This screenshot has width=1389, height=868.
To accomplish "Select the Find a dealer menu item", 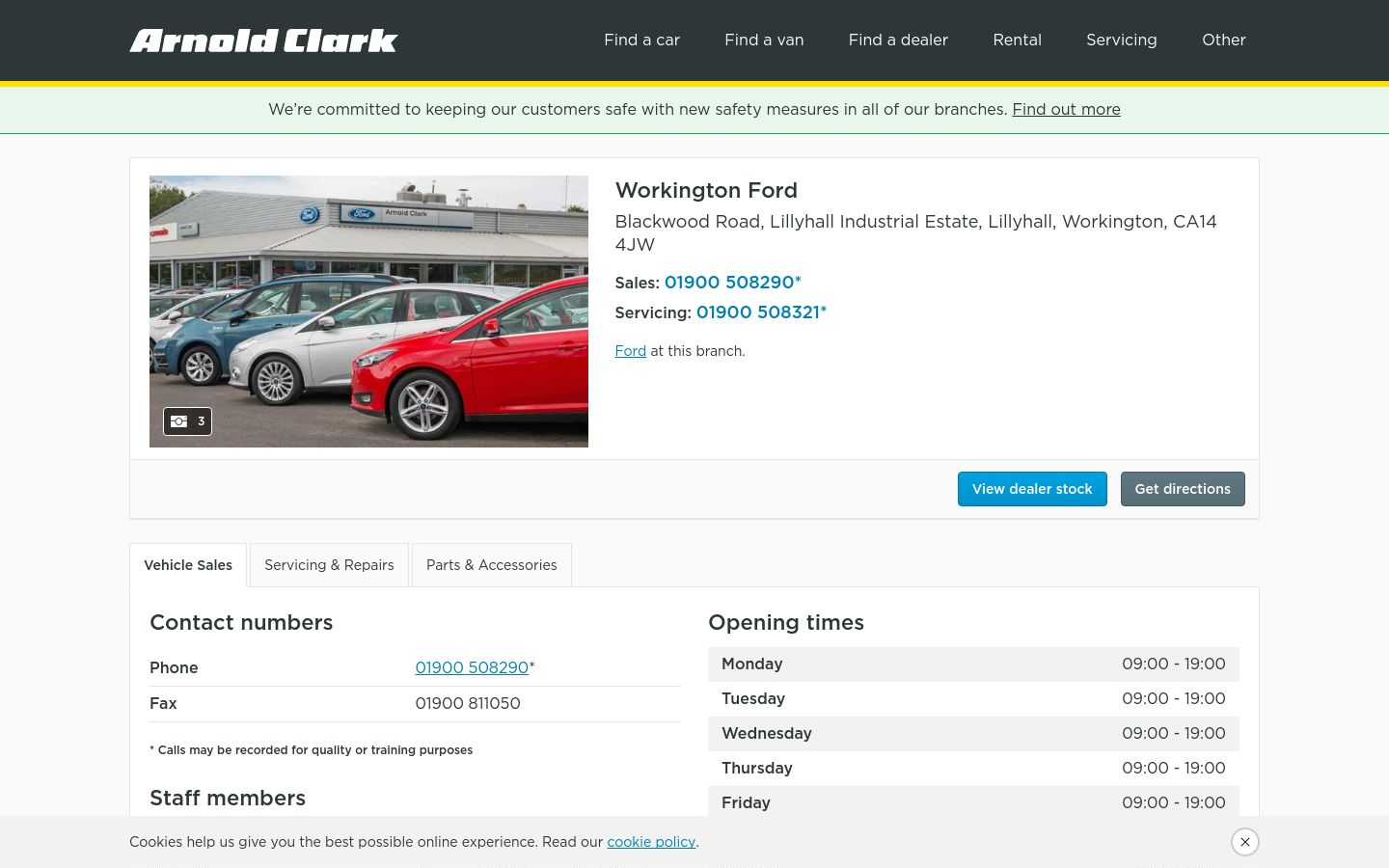I will 898,40.
